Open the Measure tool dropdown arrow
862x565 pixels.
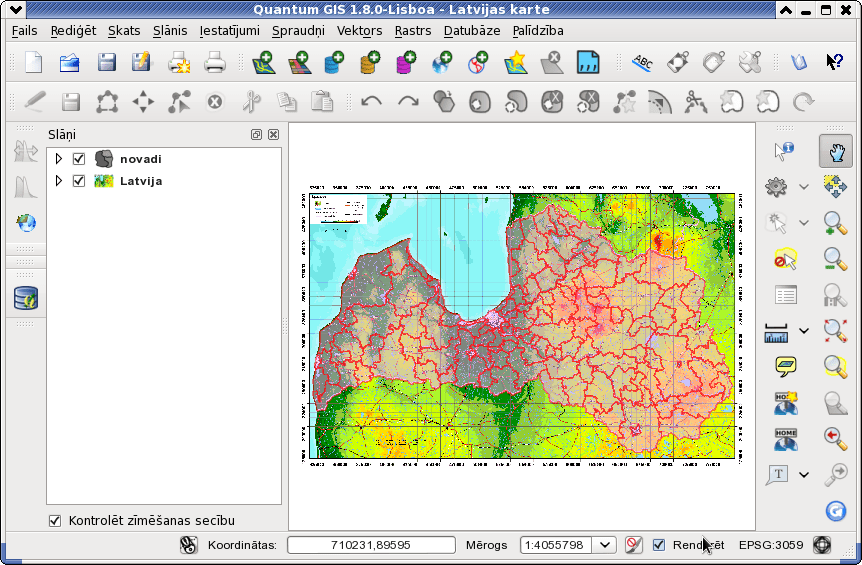(x=804, y=331)
